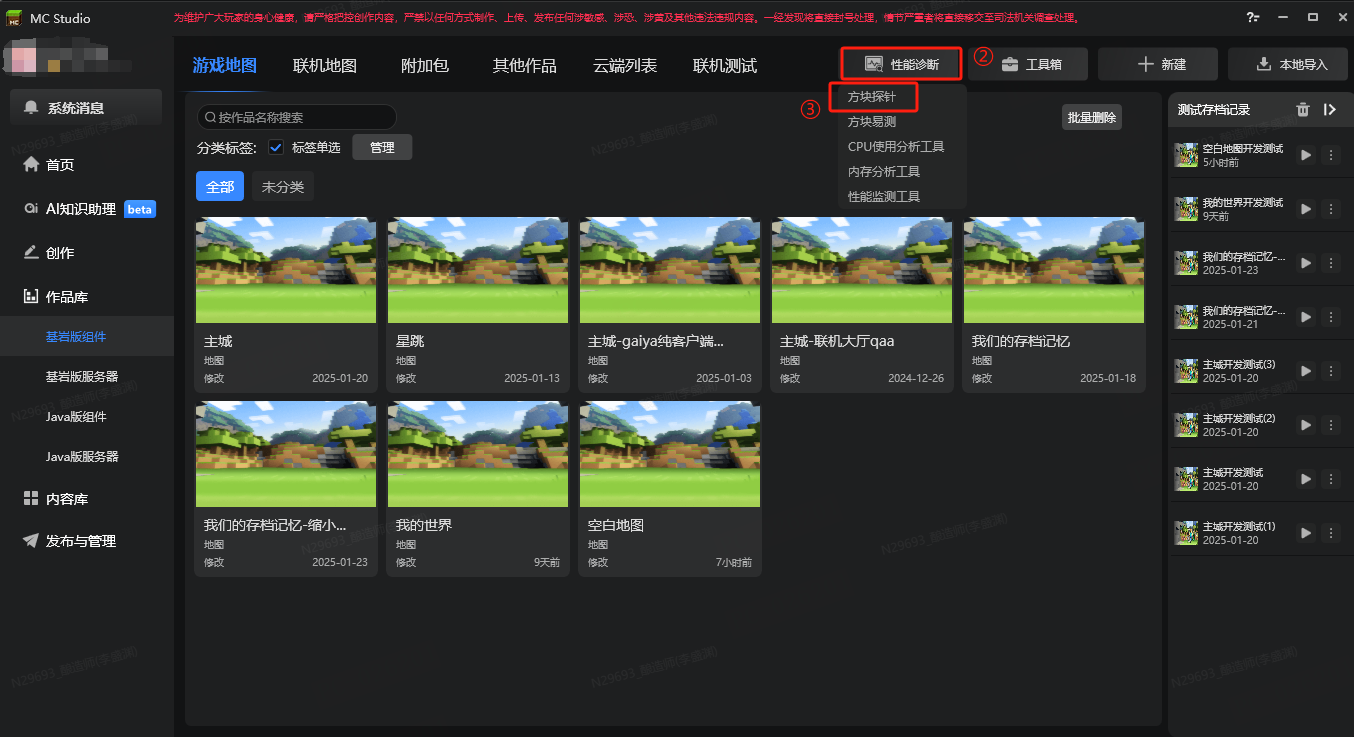The image size is (1354, 737).
Task: Click the 批量删除 batch delete button
Action: (1092, 117)
